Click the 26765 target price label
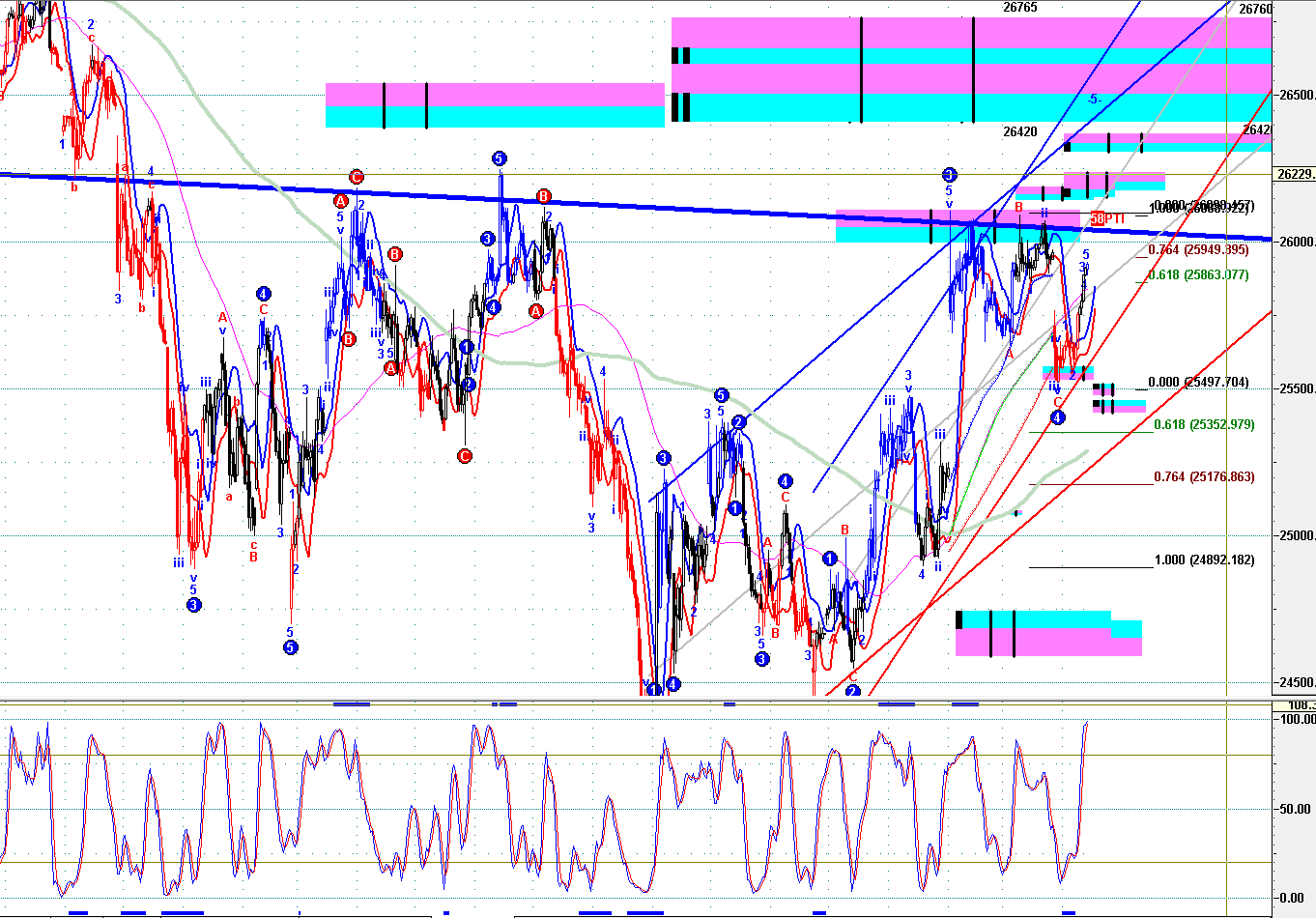 [x=1020, y=8]
